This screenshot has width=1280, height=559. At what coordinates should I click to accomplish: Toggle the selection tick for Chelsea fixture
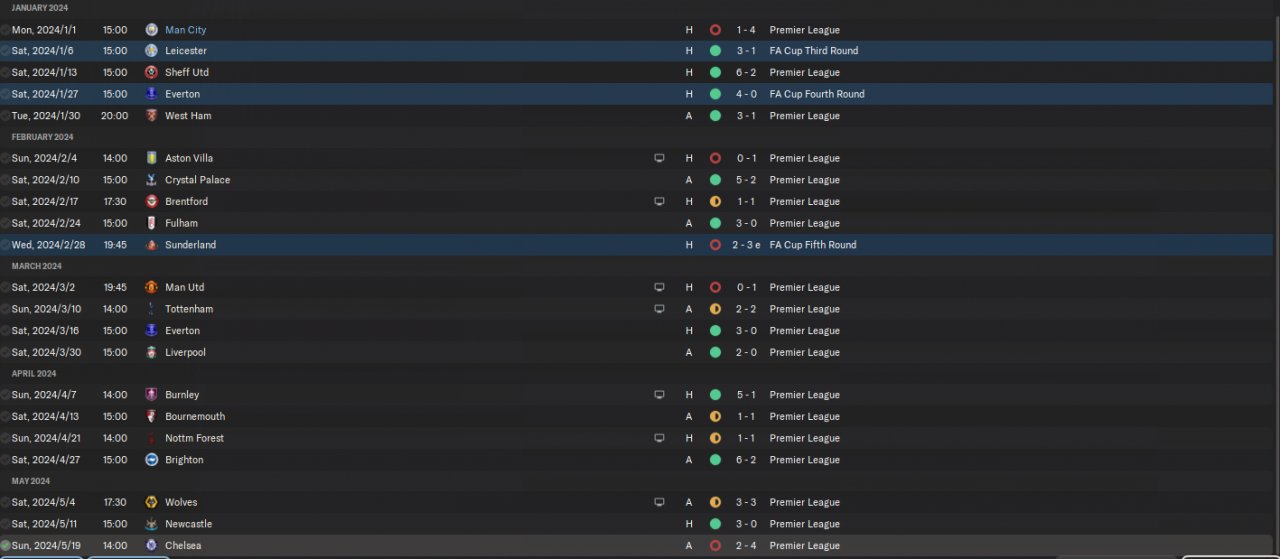click(x=5, y=546)
